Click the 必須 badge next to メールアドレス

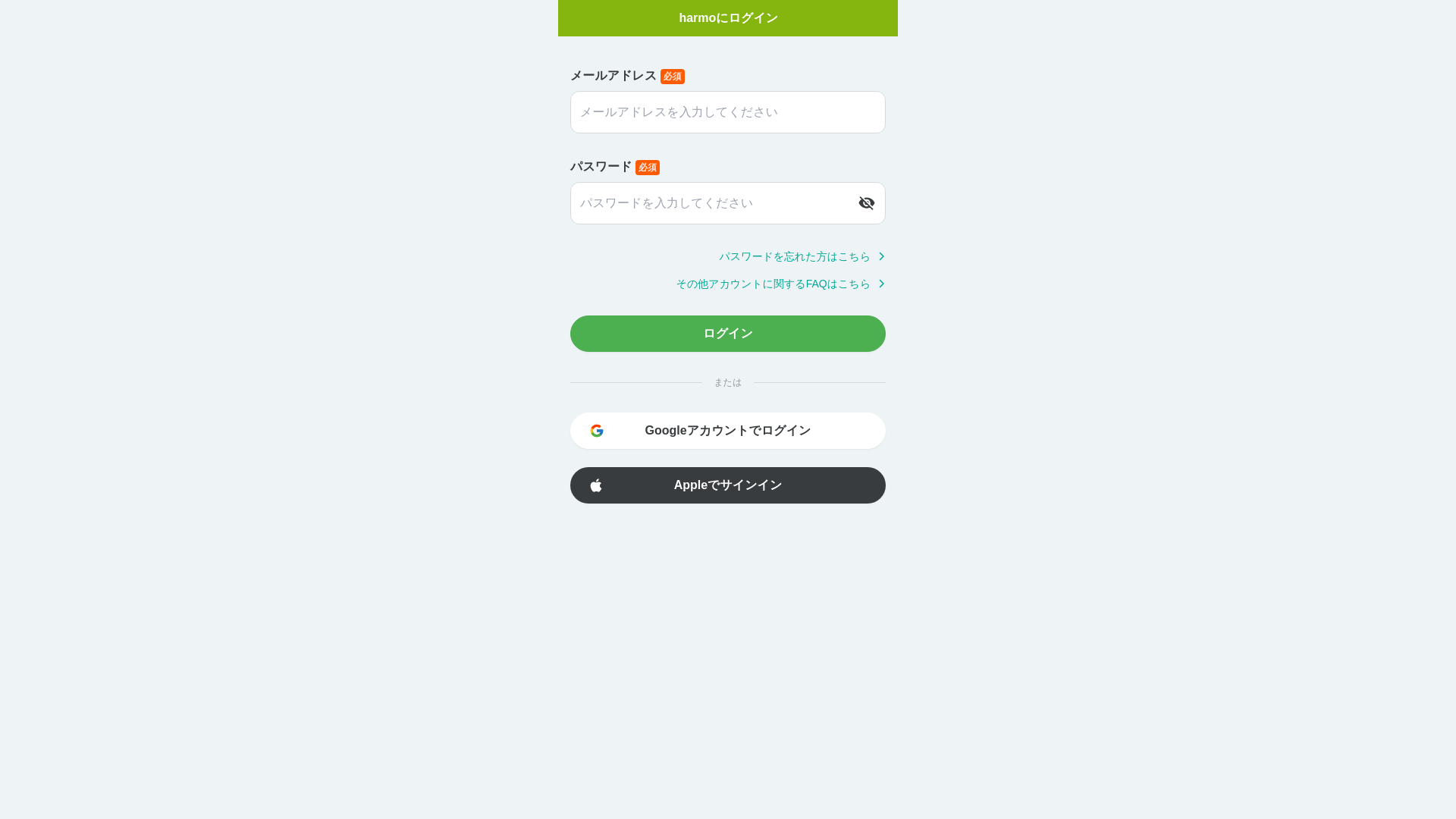tap(673, 77)
